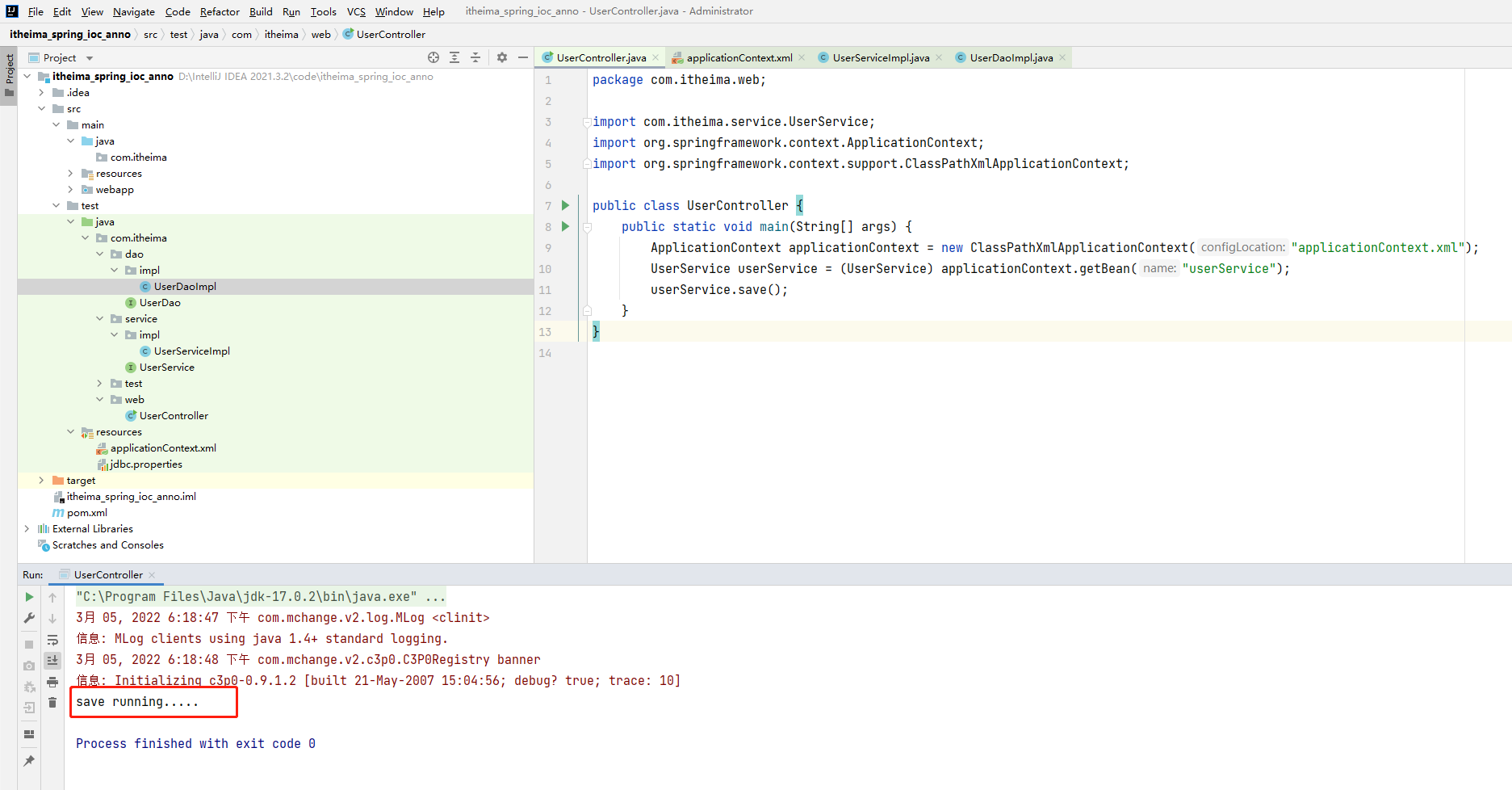Viewport: 1512px width, 790px height.
Task: Run main method via gutter arrow line 8
Action: [x=566, y=226]
